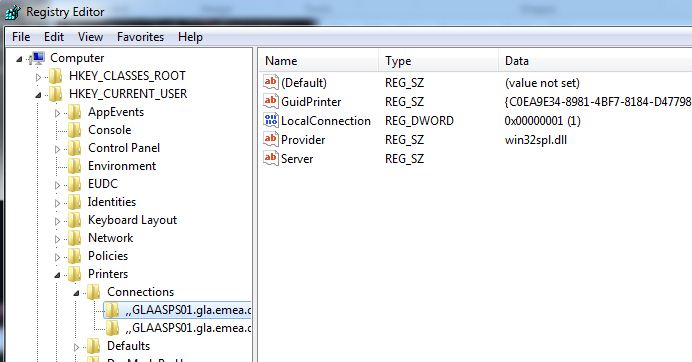Click the Defaults folder icon
Viewport: 692px width, 362px height.
(x=94, y=346)
